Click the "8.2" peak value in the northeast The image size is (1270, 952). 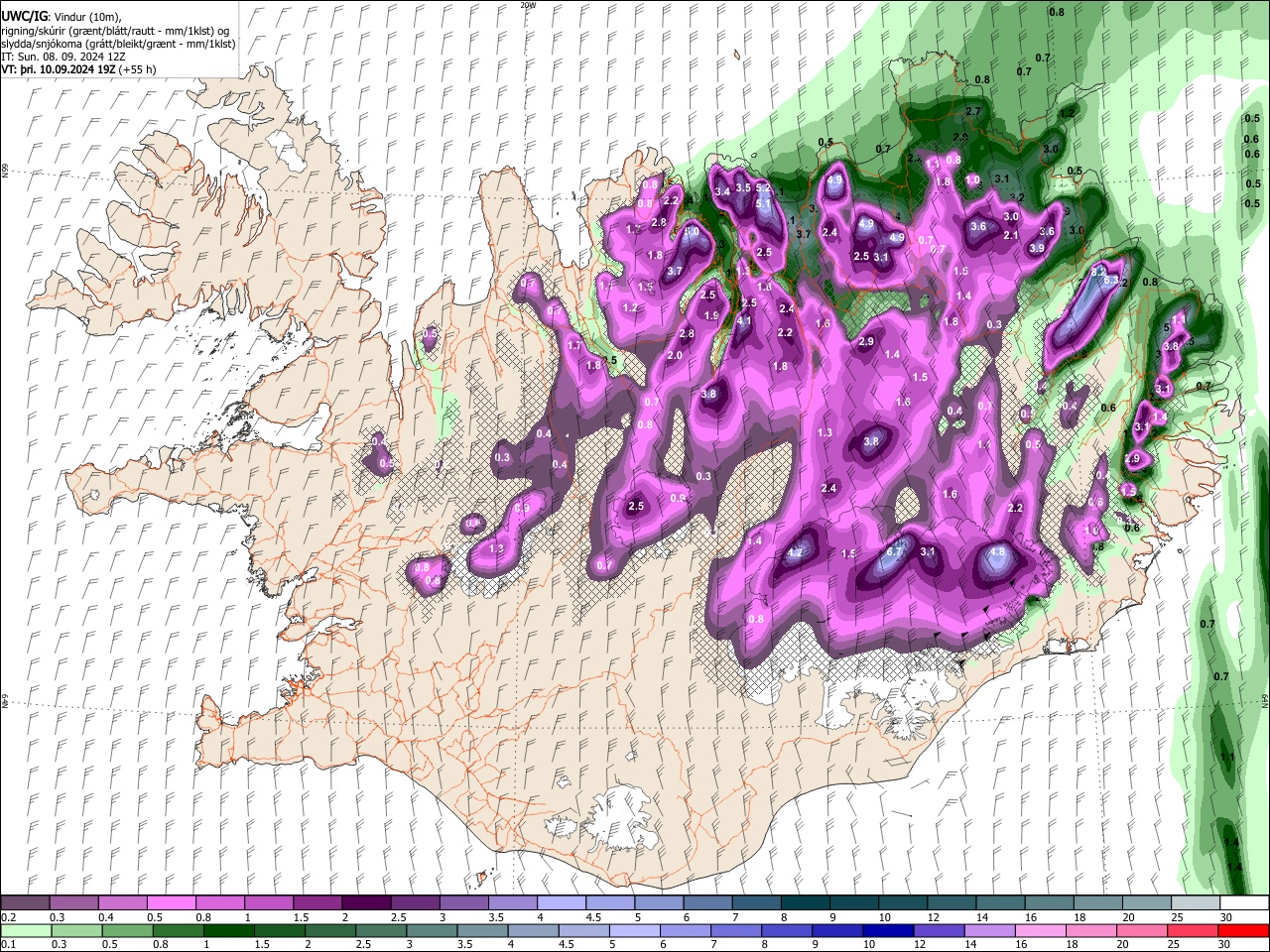pyautogui.click(x=1098, y=270)
